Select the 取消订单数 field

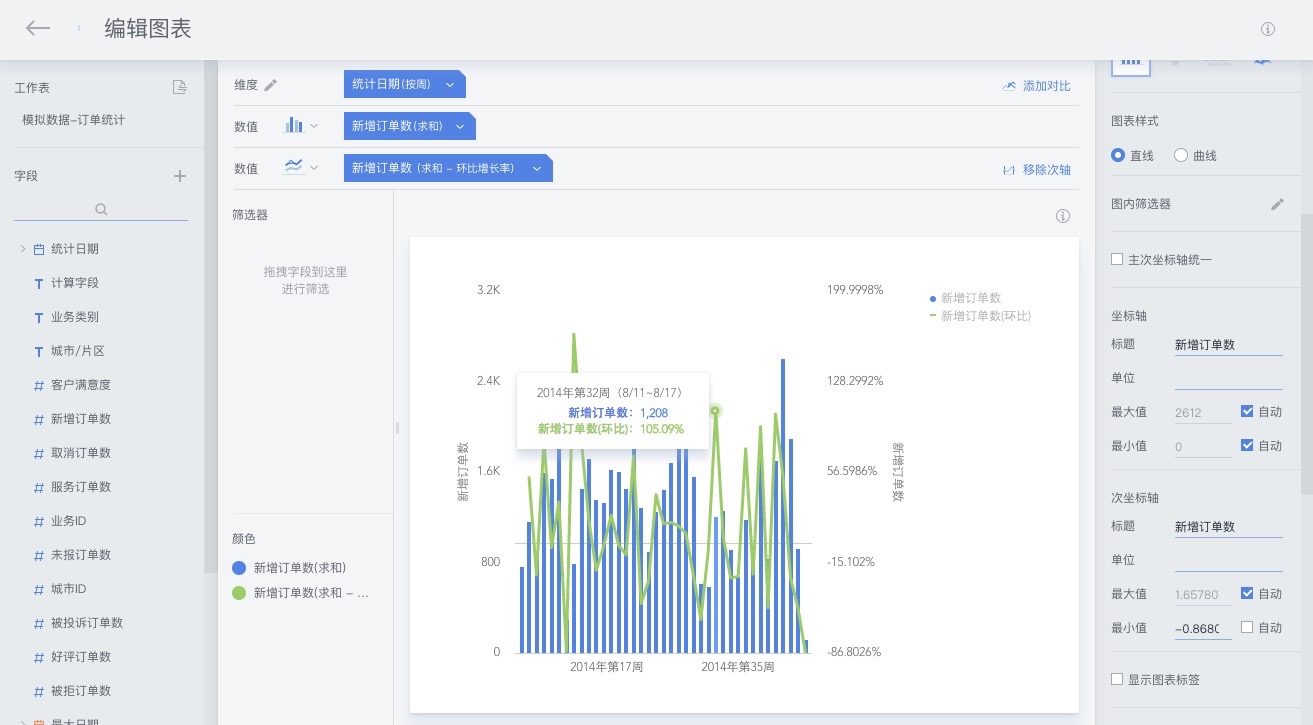coord(81,453)
